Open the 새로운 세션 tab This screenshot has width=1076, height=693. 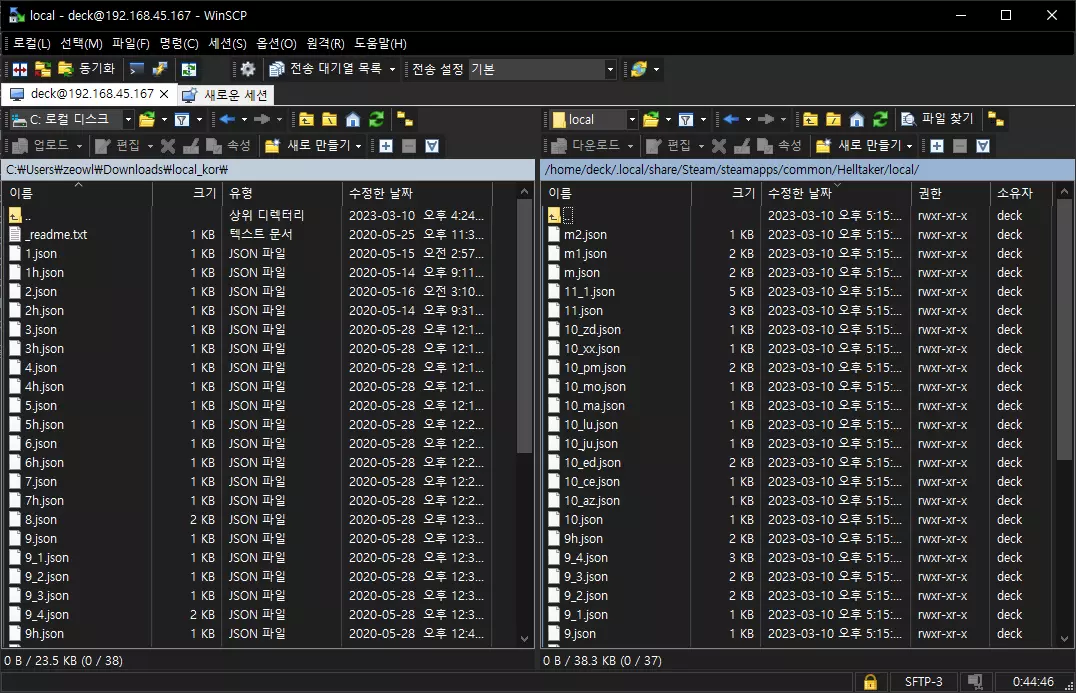(227, 95)
